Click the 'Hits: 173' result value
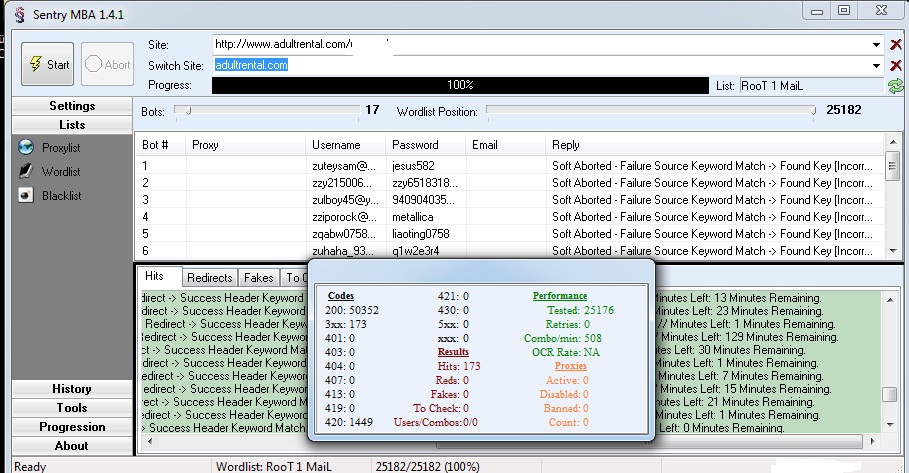 coord(459,366)
